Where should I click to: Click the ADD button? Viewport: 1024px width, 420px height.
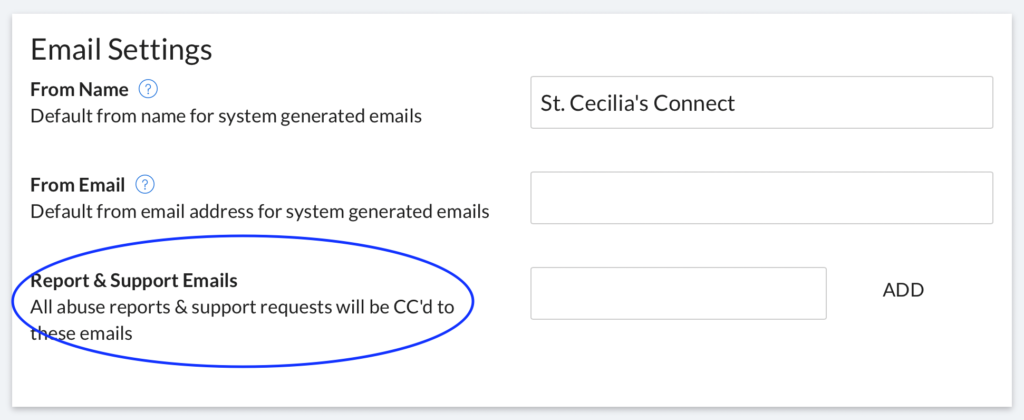point(903,290)
